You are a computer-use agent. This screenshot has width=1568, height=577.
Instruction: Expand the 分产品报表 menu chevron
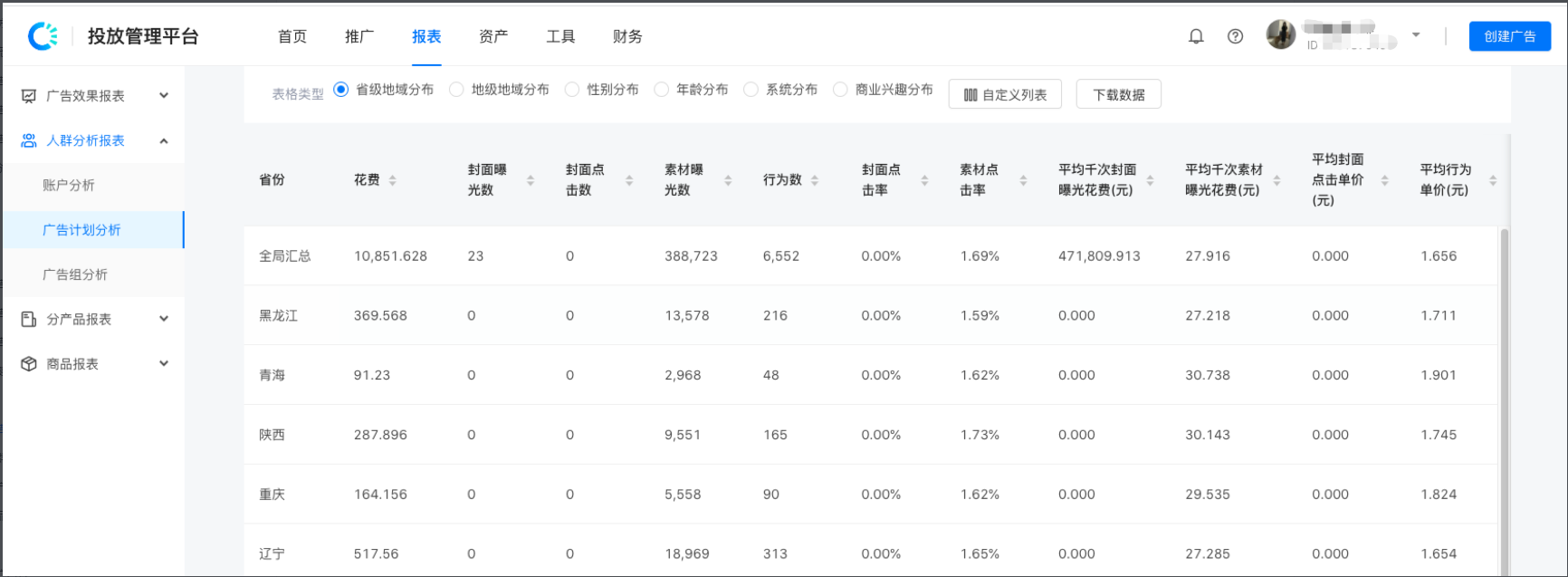click(x=164, y=319)
